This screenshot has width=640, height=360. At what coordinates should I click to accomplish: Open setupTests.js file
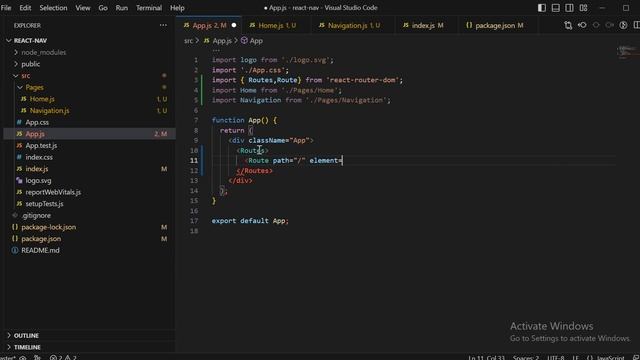tap(88, 204)
